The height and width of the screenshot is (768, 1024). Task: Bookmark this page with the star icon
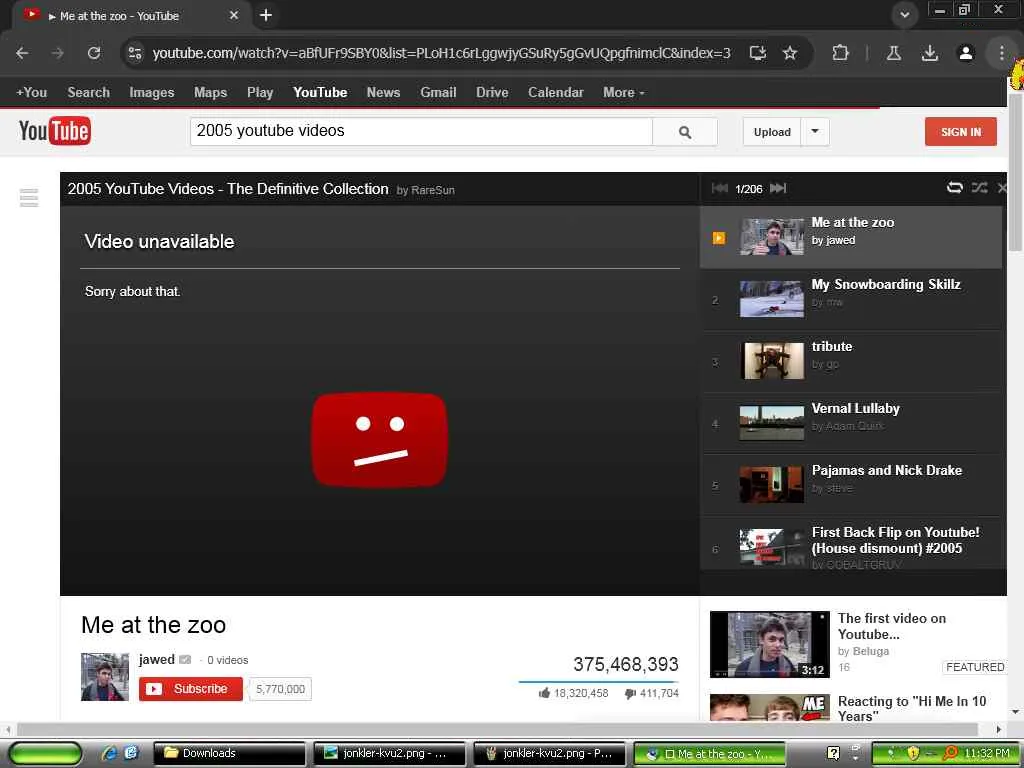click(790, 53)
